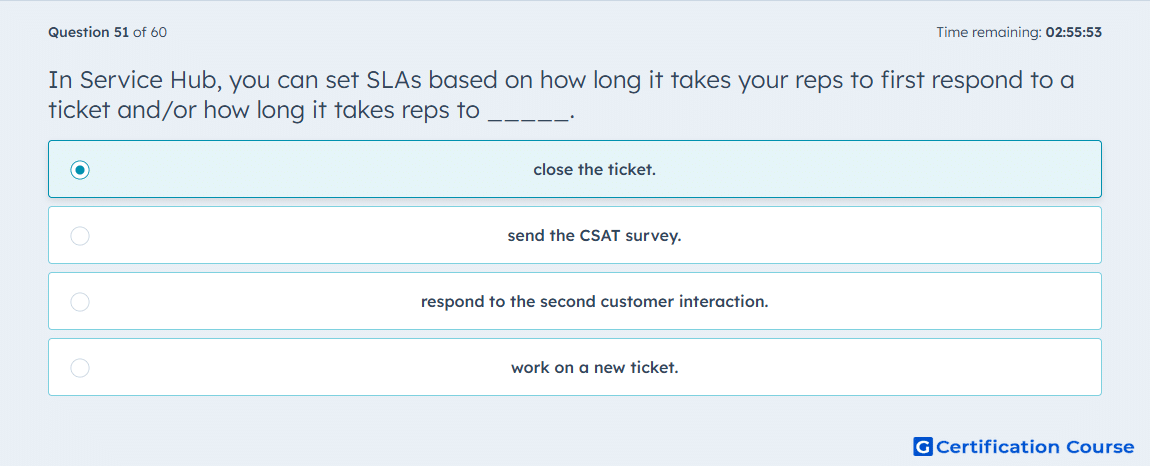Click 'respond to the second customer interaction.' text
The width and height of the screenshot is (1150, 466).
[x=595, y=302]
